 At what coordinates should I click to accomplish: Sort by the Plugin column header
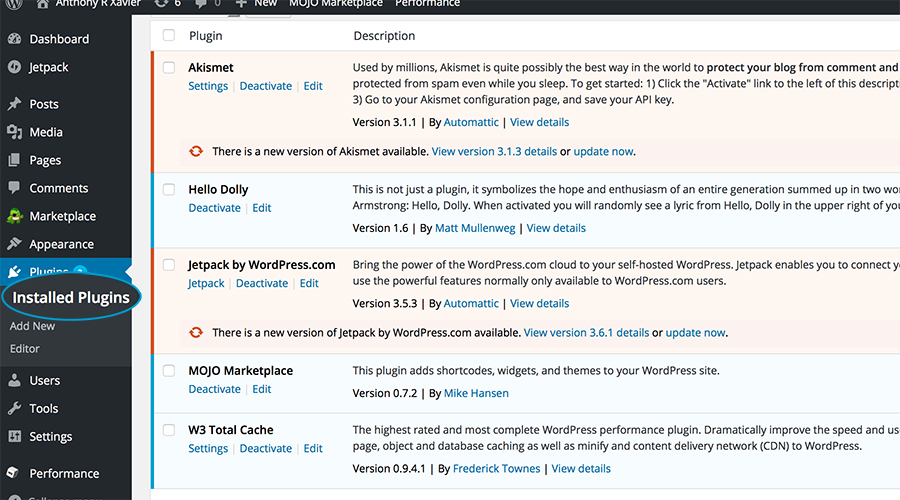click(205, 35)
